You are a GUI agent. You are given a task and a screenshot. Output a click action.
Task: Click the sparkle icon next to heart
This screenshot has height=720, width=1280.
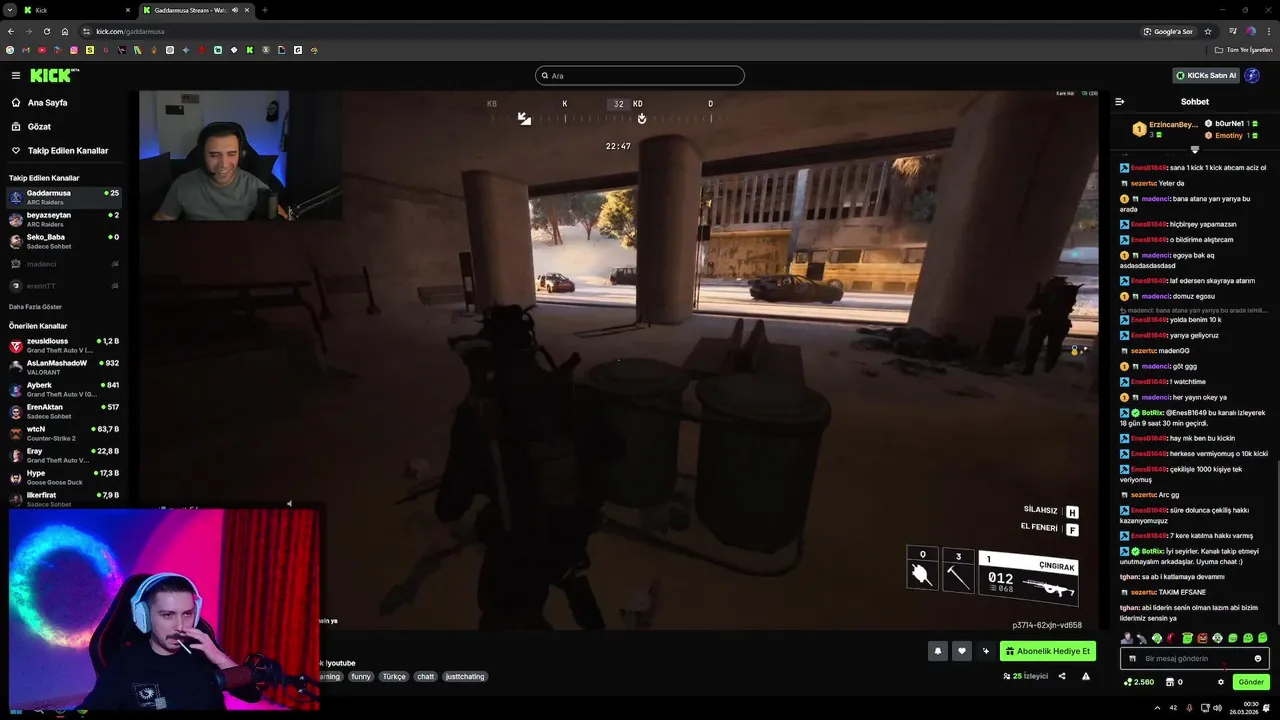(x=986, y=651)
